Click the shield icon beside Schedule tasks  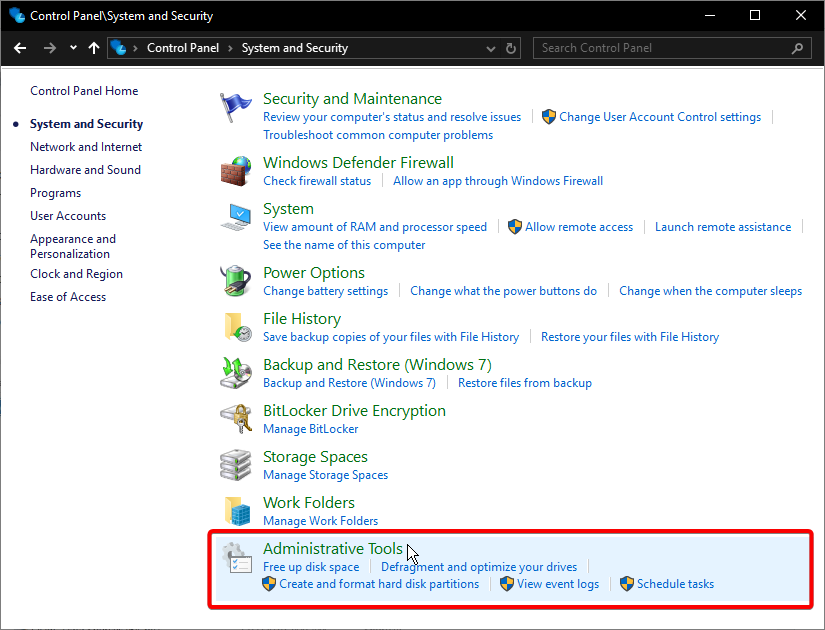tap(627, 584)
